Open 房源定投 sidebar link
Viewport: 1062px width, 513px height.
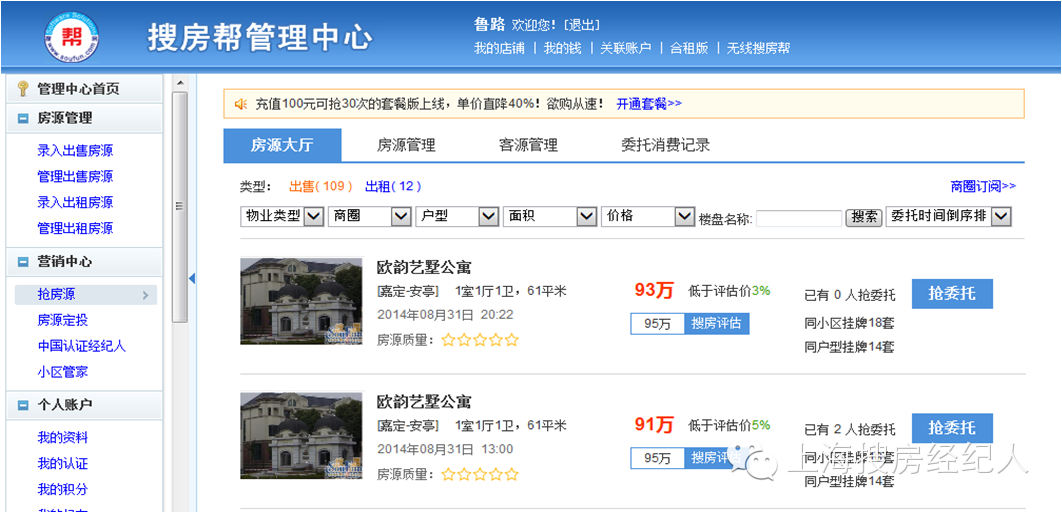coord(62,321)
